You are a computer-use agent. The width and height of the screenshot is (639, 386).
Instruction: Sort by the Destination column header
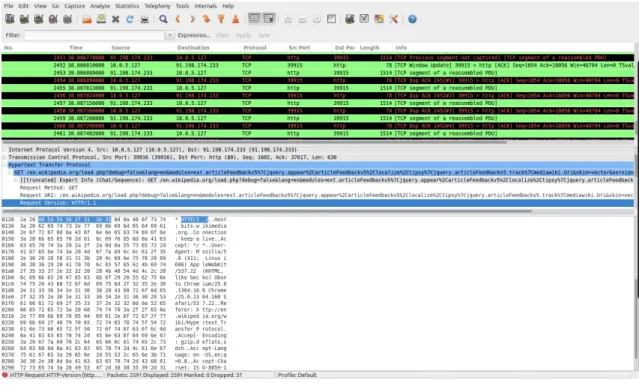(x=193, y=48)
